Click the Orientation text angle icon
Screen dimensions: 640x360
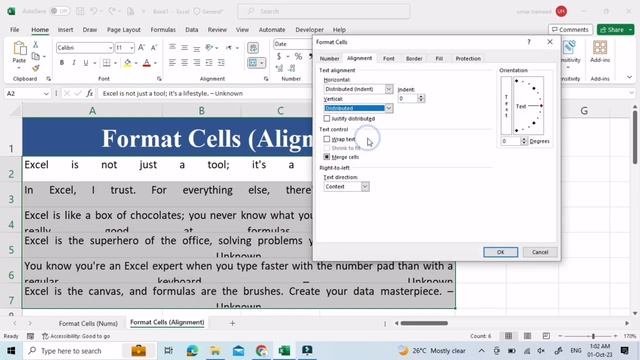click(x=209, y=48)
